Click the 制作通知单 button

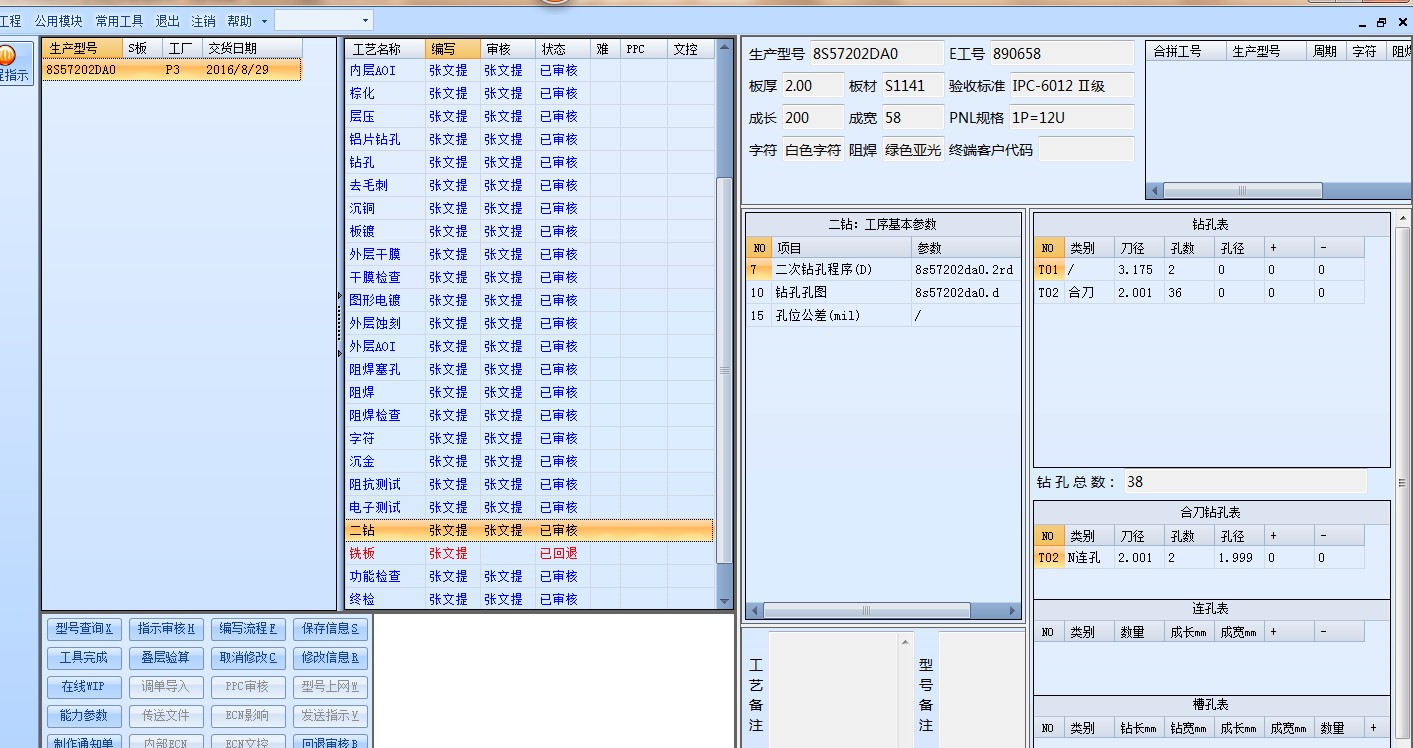[x=84, y=743]
